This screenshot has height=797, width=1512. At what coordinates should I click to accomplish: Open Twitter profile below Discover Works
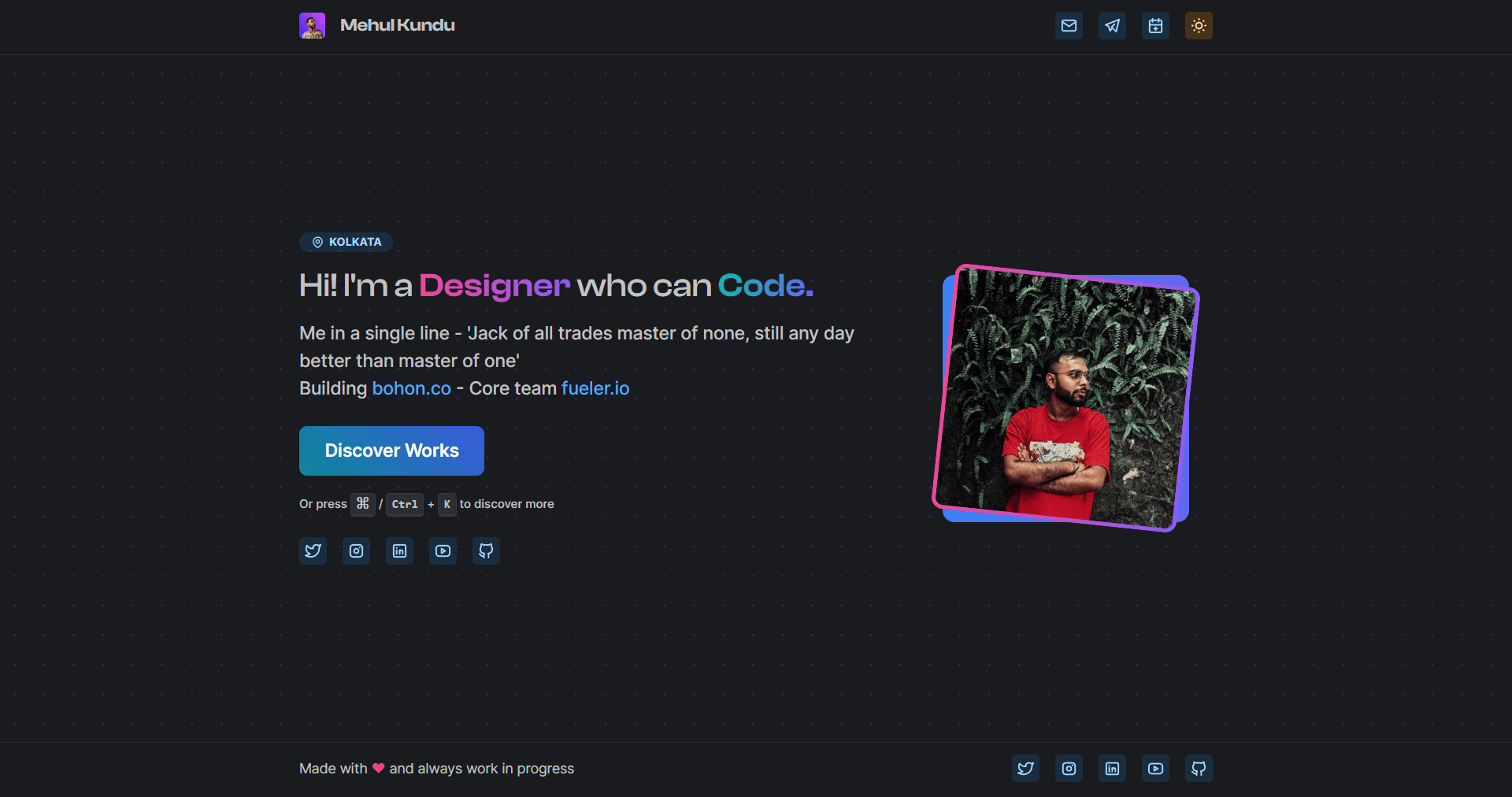[x=313, y=551]
